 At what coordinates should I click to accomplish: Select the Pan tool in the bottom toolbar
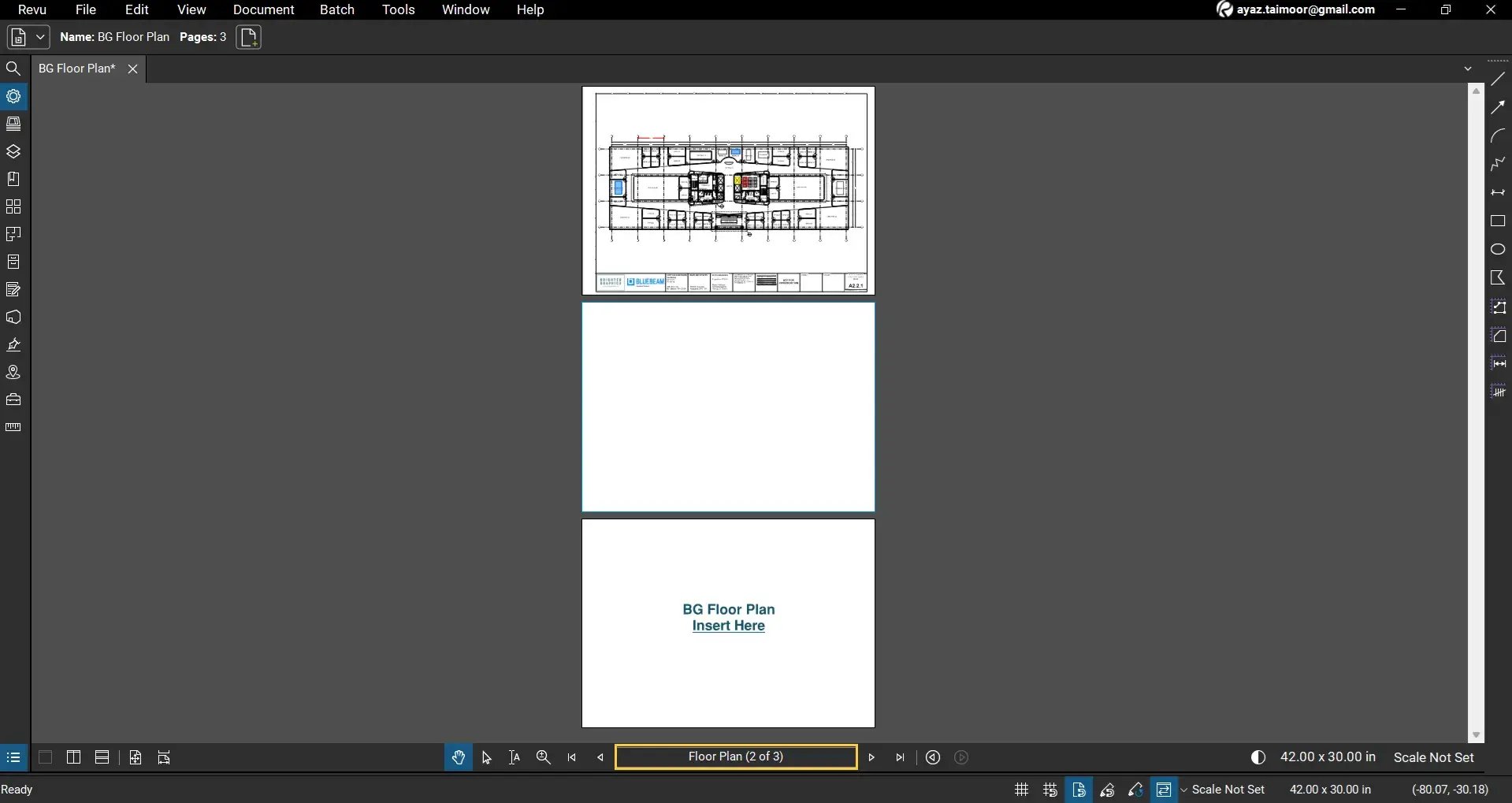point(458,757)
